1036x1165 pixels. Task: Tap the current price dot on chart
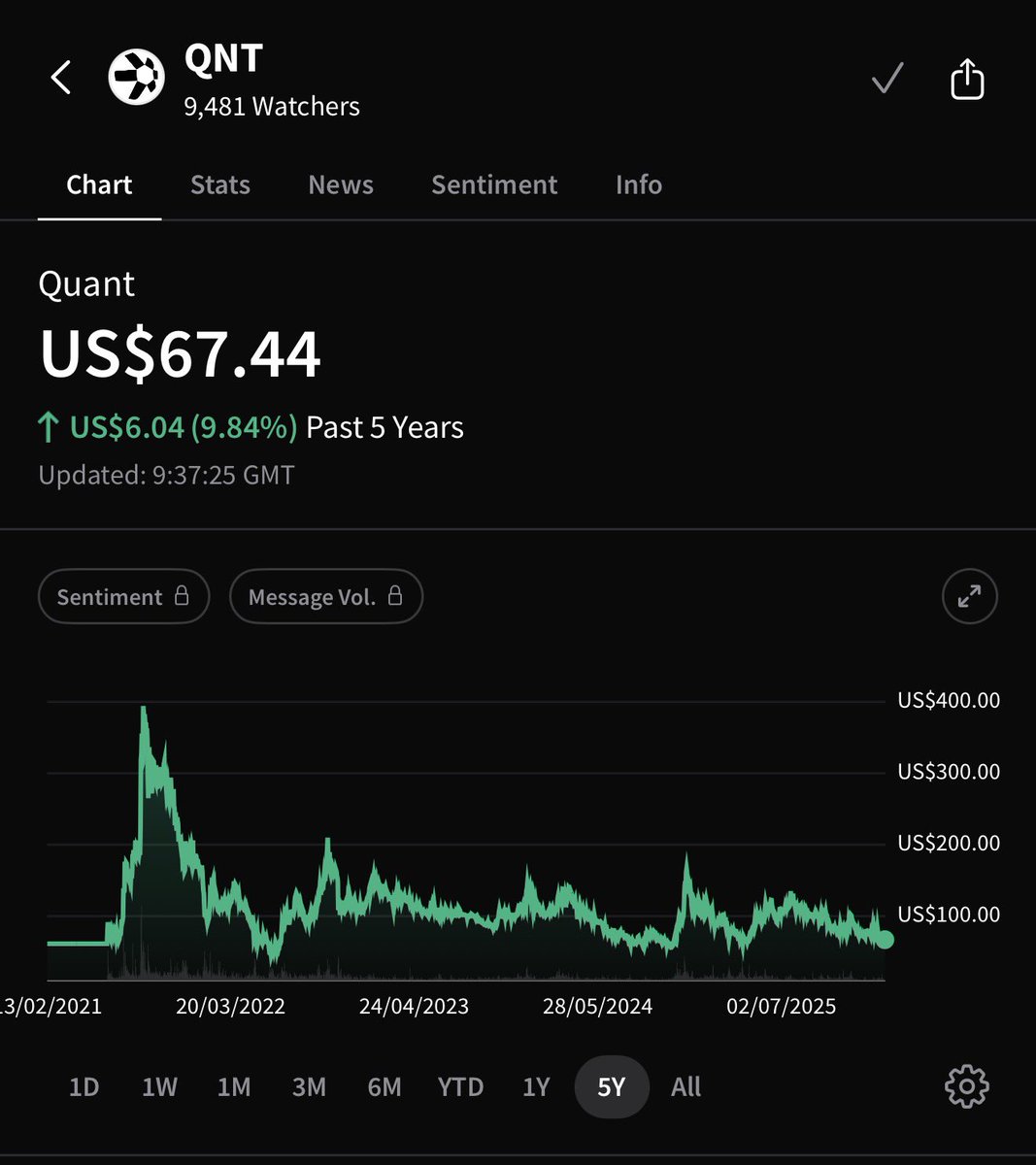pos(884,939)
